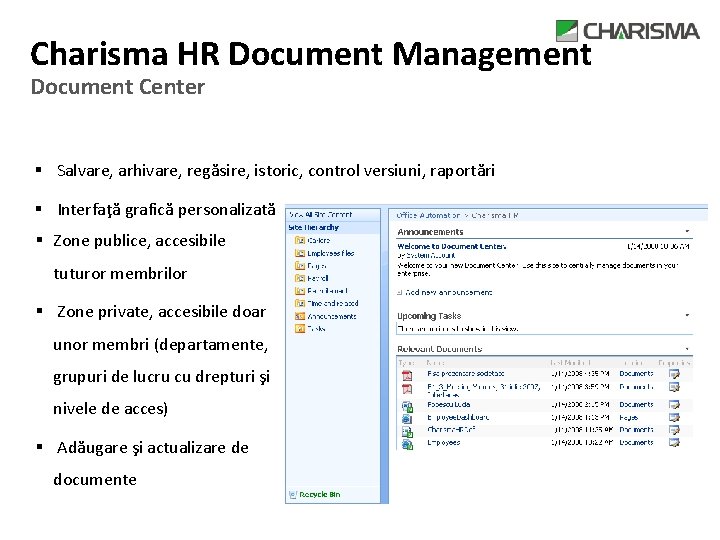
Task: Click the file icon of the 11:25 AM document
Action: 407,431
